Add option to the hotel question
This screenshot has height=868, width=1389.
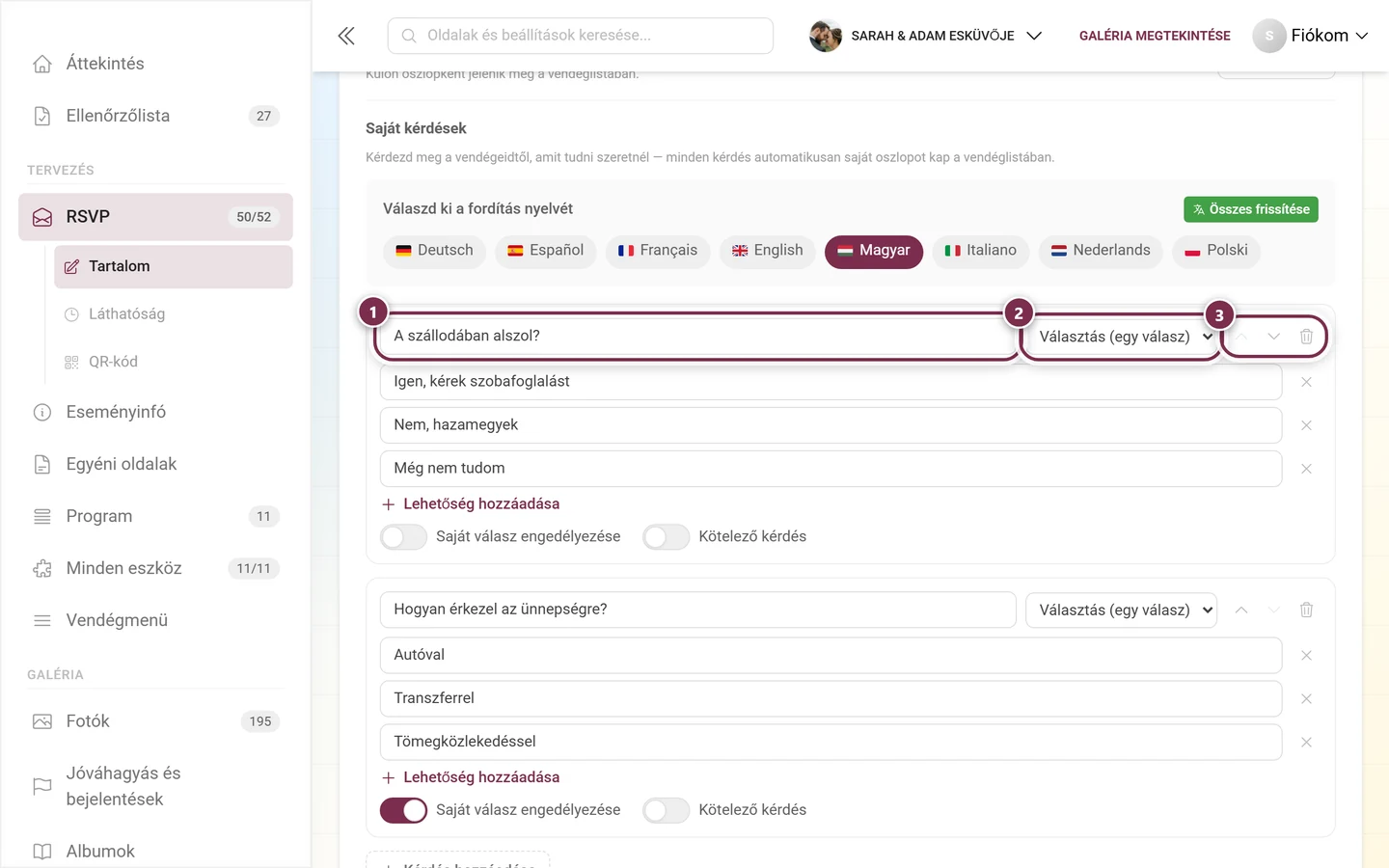click(x=471, y=504)
